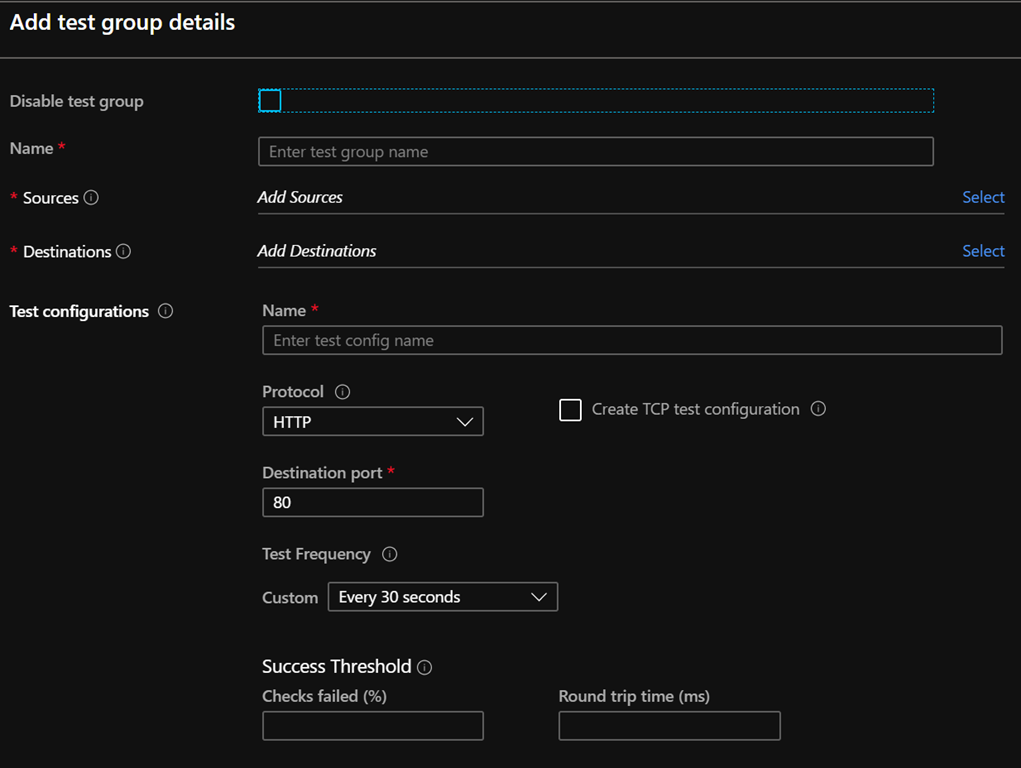The height and width of the screenshot is (768, 1021).
Task: Expand the Every 30 seconds frequency dropdown
Action: coord(442,597)
